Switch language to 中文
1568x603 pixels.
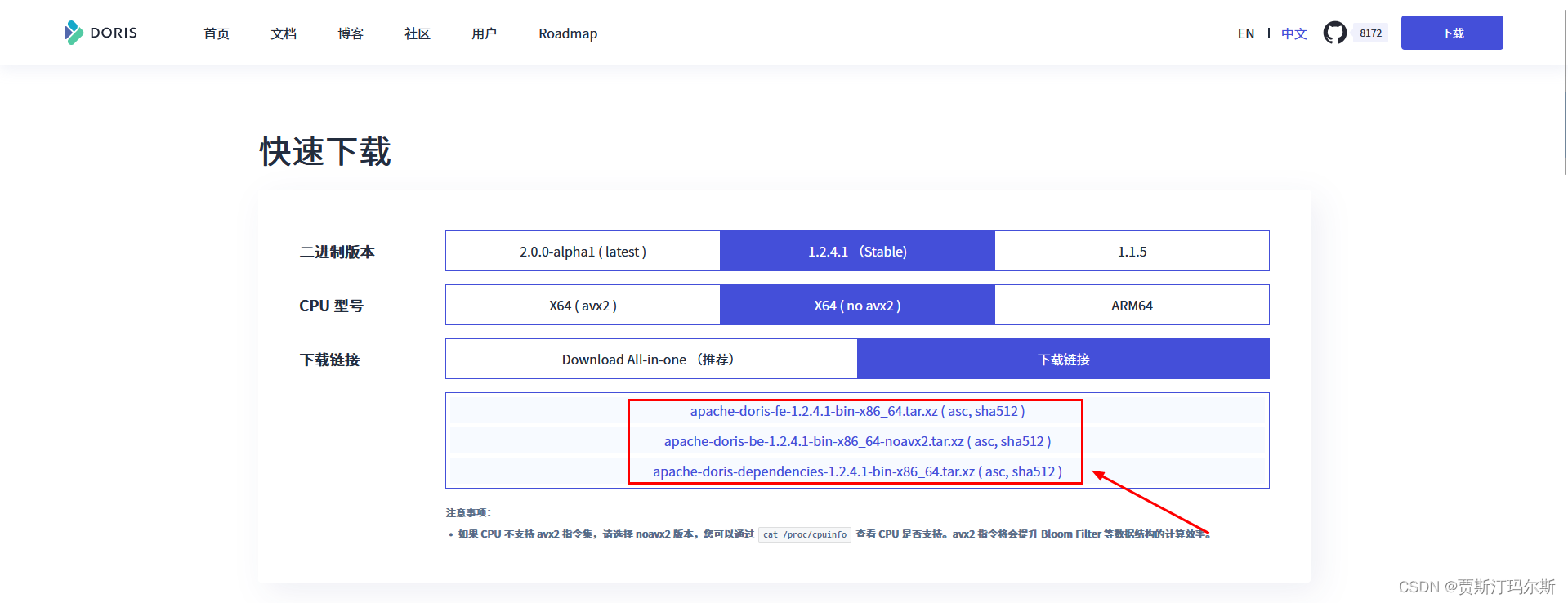(x=1294, y=33)
